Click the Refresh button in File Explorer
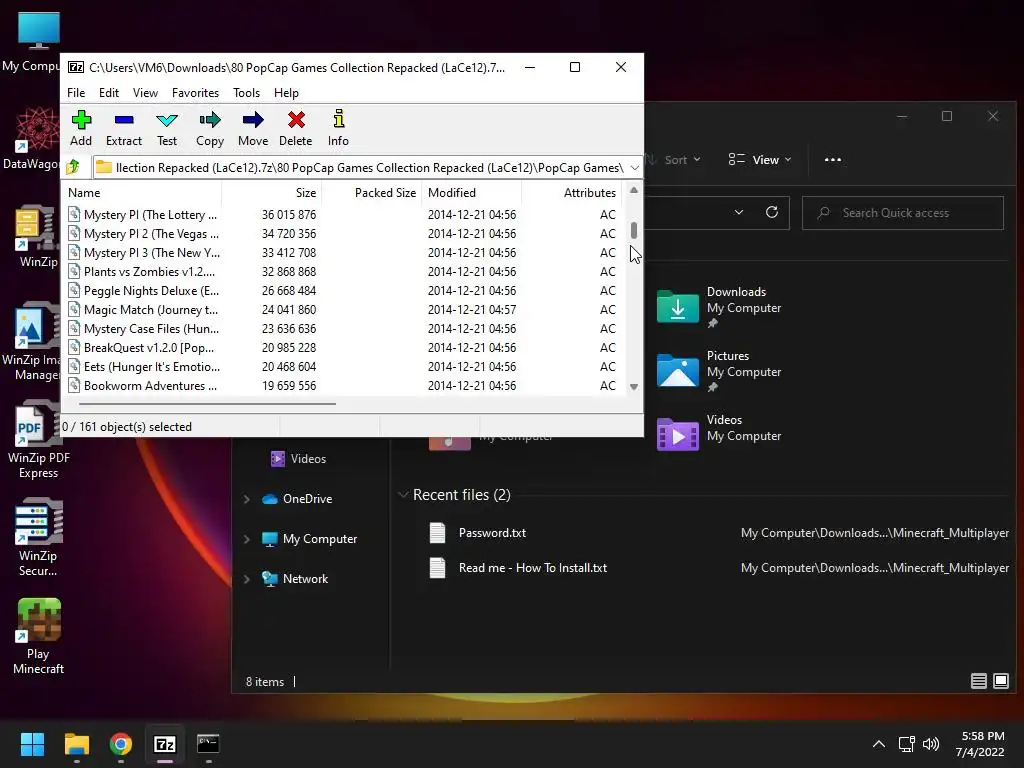This screenshot has height=768, width=1024. (772, 212)
